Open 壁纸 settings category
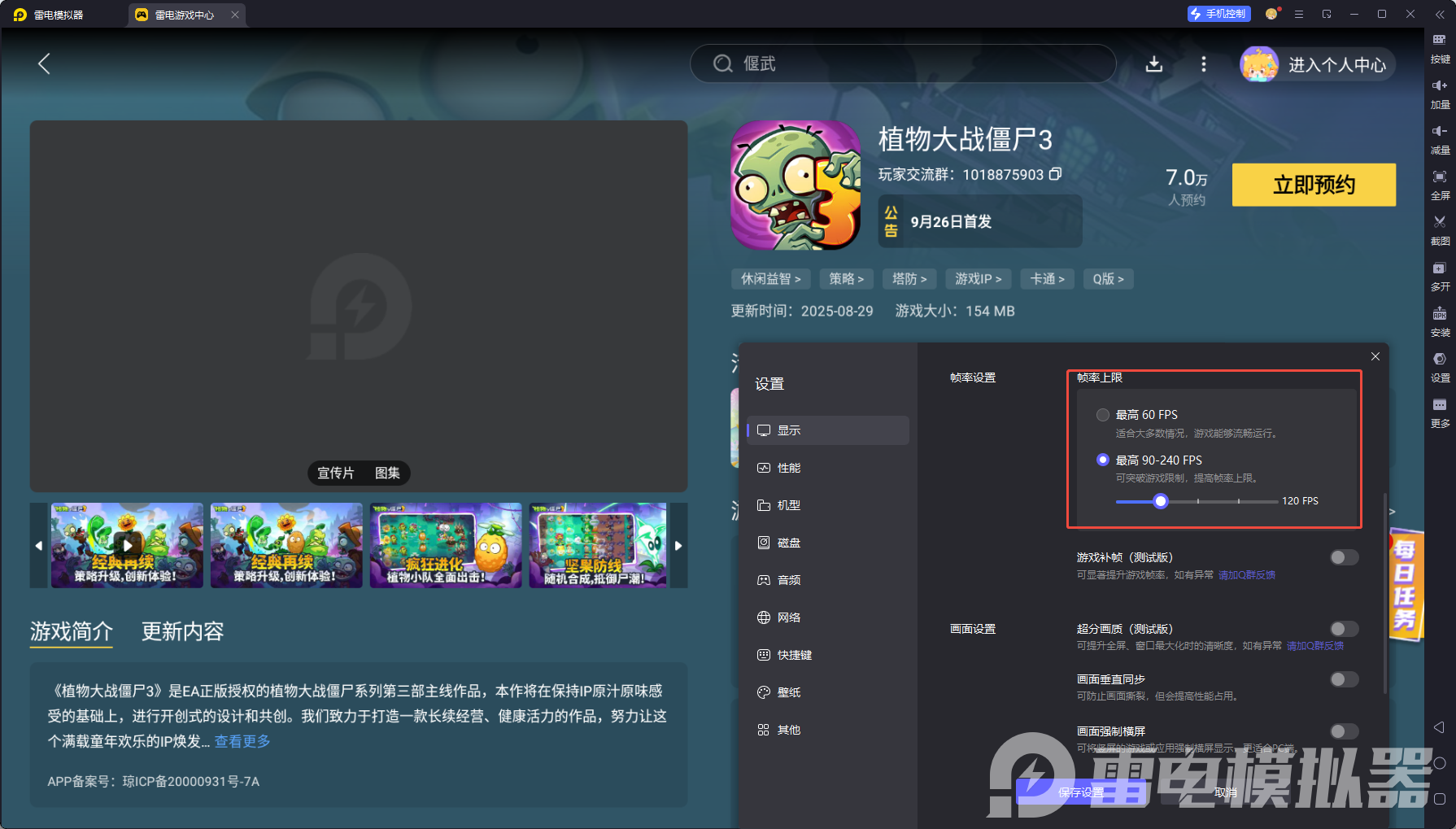The width and height of the screenshot is (1456, 829). [828, 692]
